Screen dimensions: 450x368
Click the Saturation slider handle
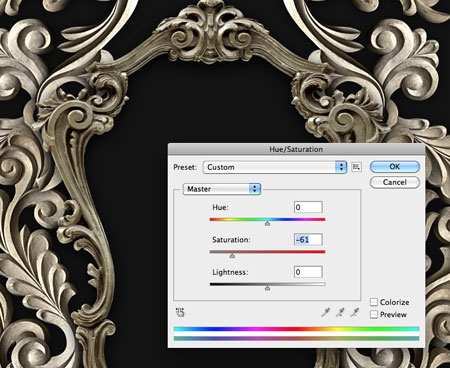[232, 256]
